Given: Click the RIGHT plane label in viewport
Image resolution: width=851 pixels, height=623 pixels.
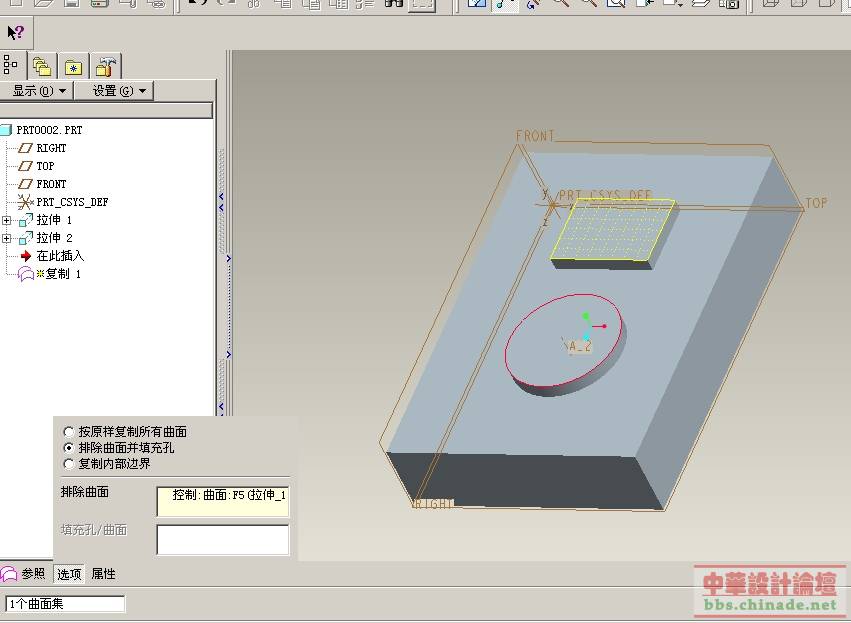Looking at the screenshot, I should pyautogui.click(x=433, y=504).
